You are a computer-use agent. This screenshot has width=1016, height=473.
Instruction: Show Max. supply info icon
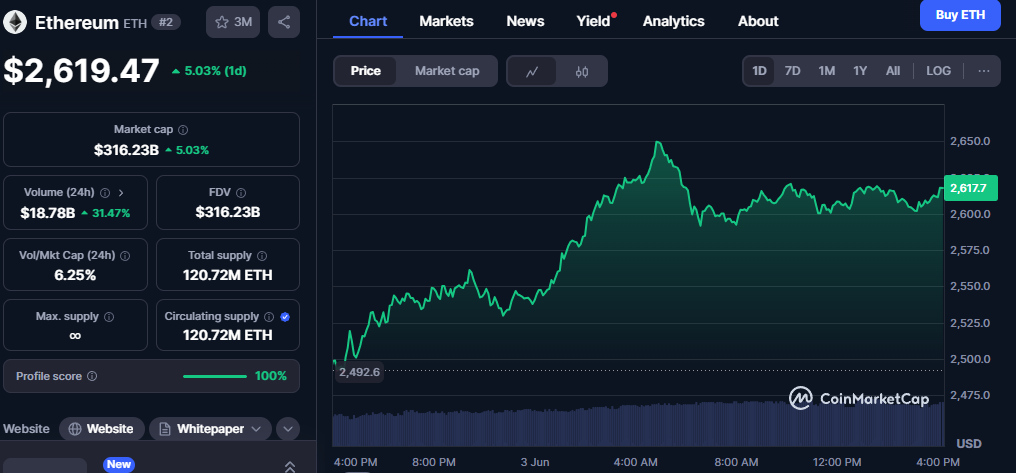tap(109, 317)
